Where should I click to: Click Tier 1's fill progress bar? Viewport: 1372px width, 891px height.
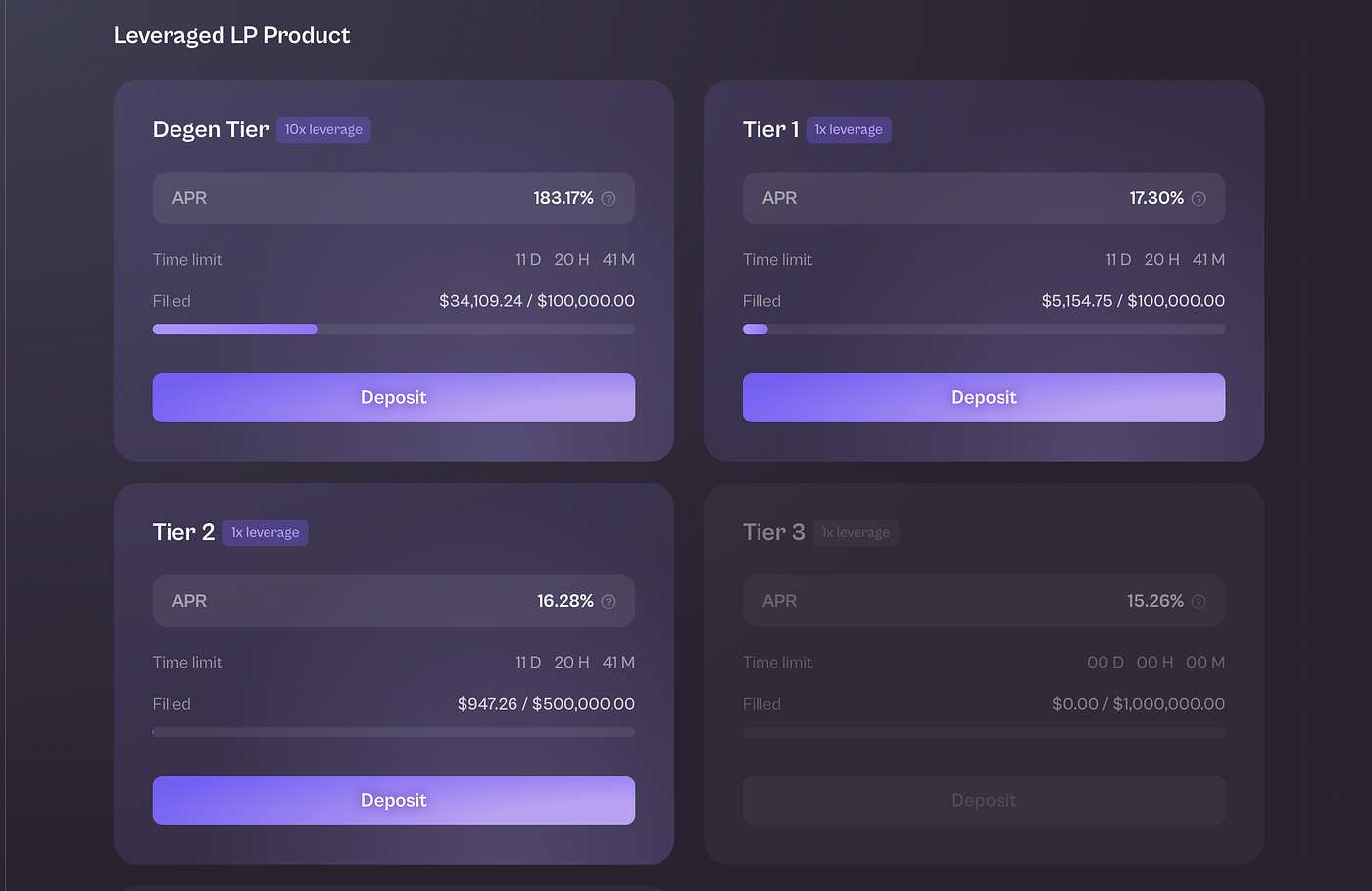(x=983, y=329)
